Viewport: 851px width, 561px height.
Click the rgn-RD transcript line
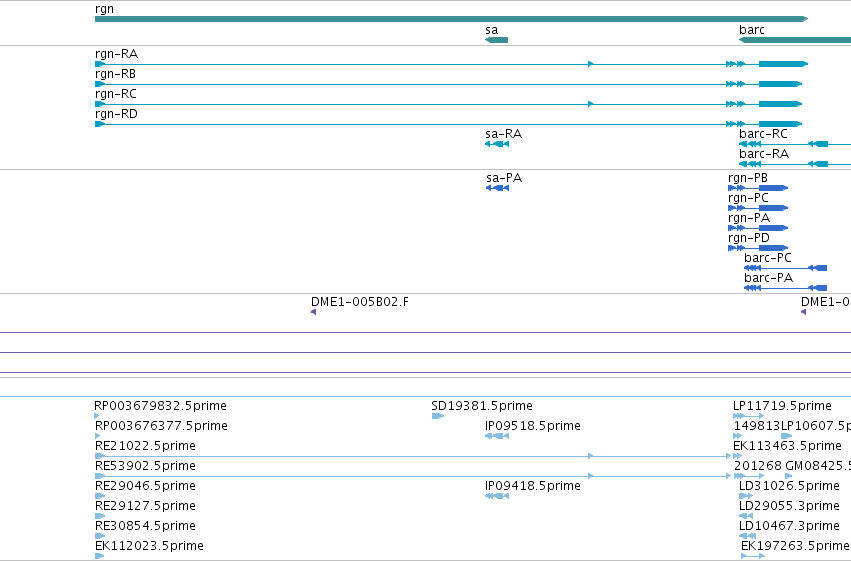coord(448,124)
